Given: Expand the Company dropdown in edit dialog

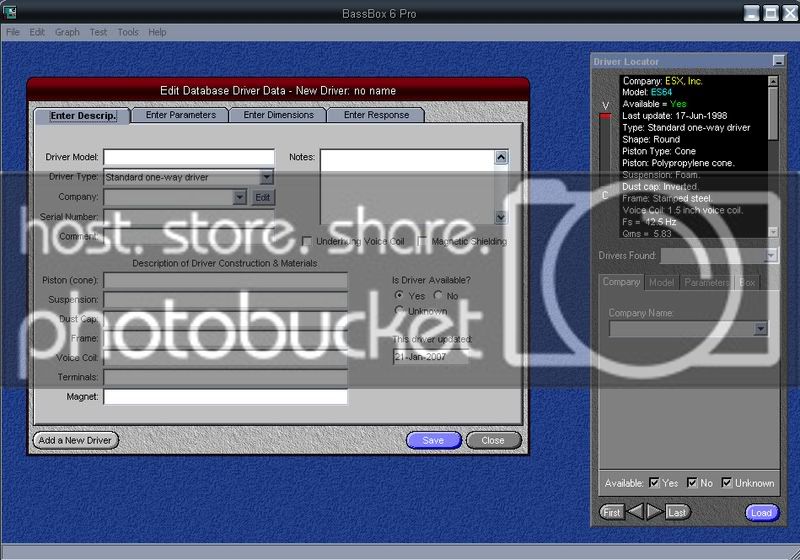Looking at the screenshot, I should pos(239,197).
